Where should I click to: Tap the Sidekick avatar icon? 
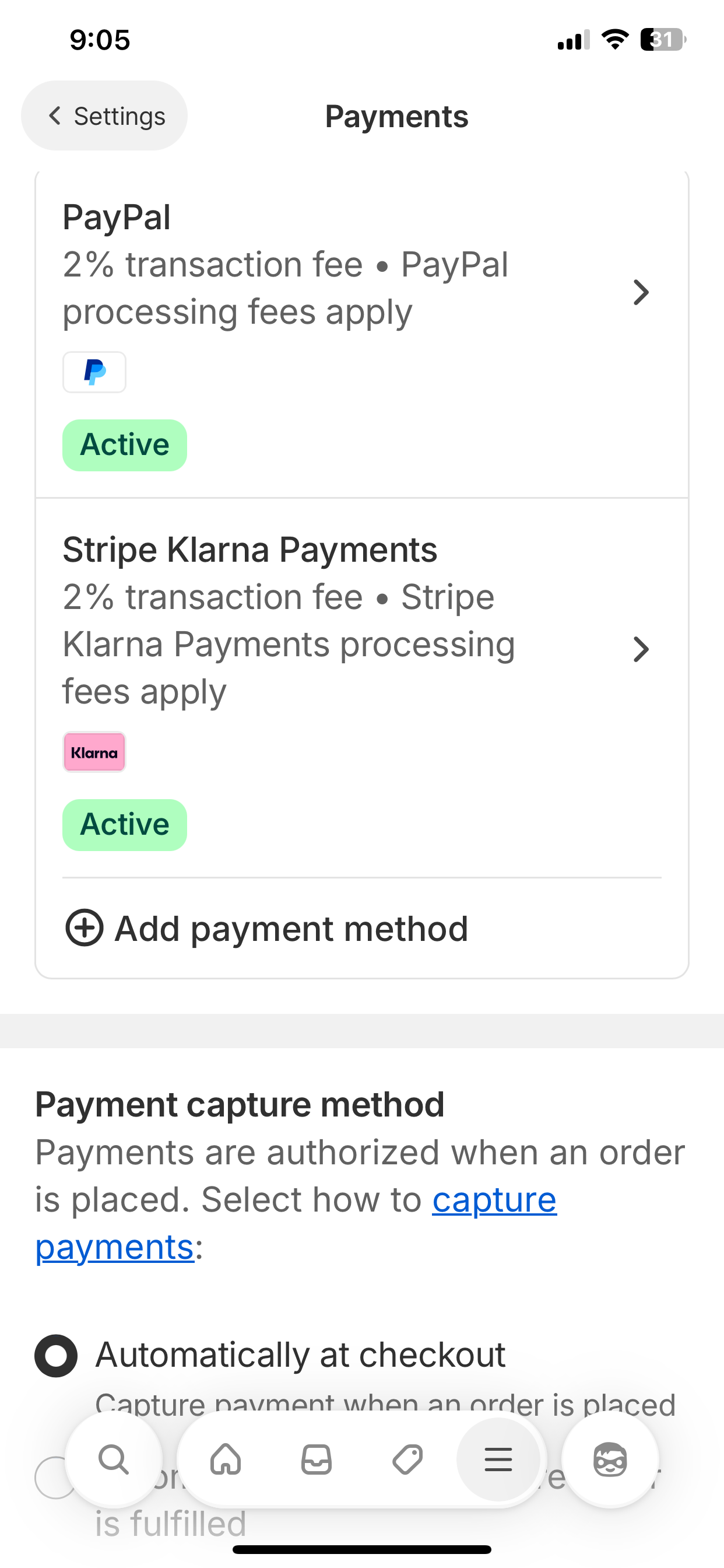pyautogui.click(x=610, y=1459)
